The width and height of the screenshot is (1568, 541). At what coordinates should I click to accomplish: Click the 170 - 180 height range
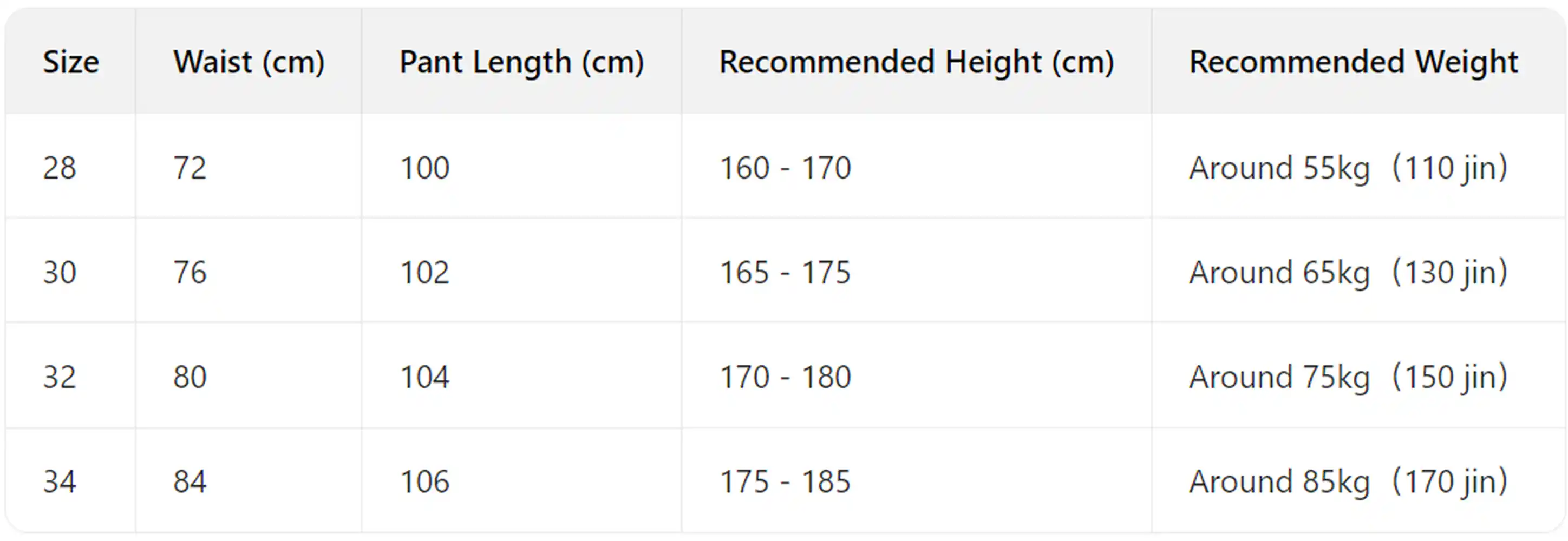click(x=785, y=377)
